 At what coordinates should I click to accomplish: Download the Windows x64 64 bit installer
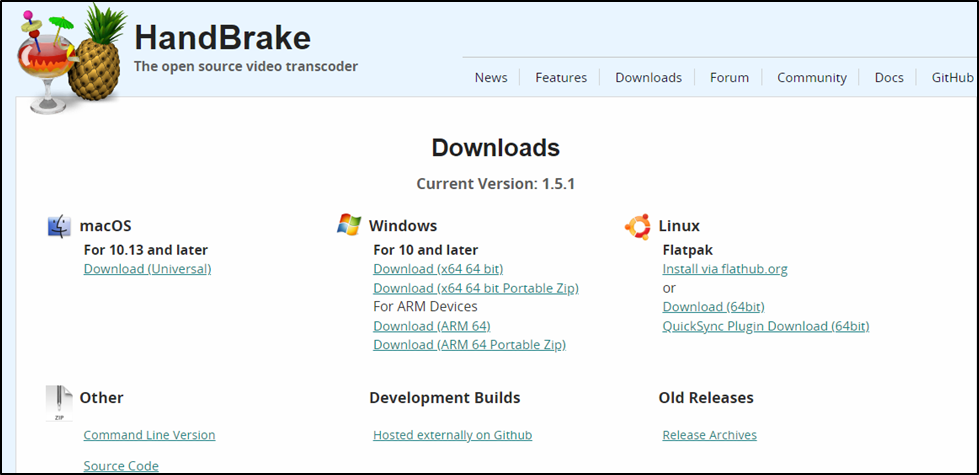coord(438,269)
